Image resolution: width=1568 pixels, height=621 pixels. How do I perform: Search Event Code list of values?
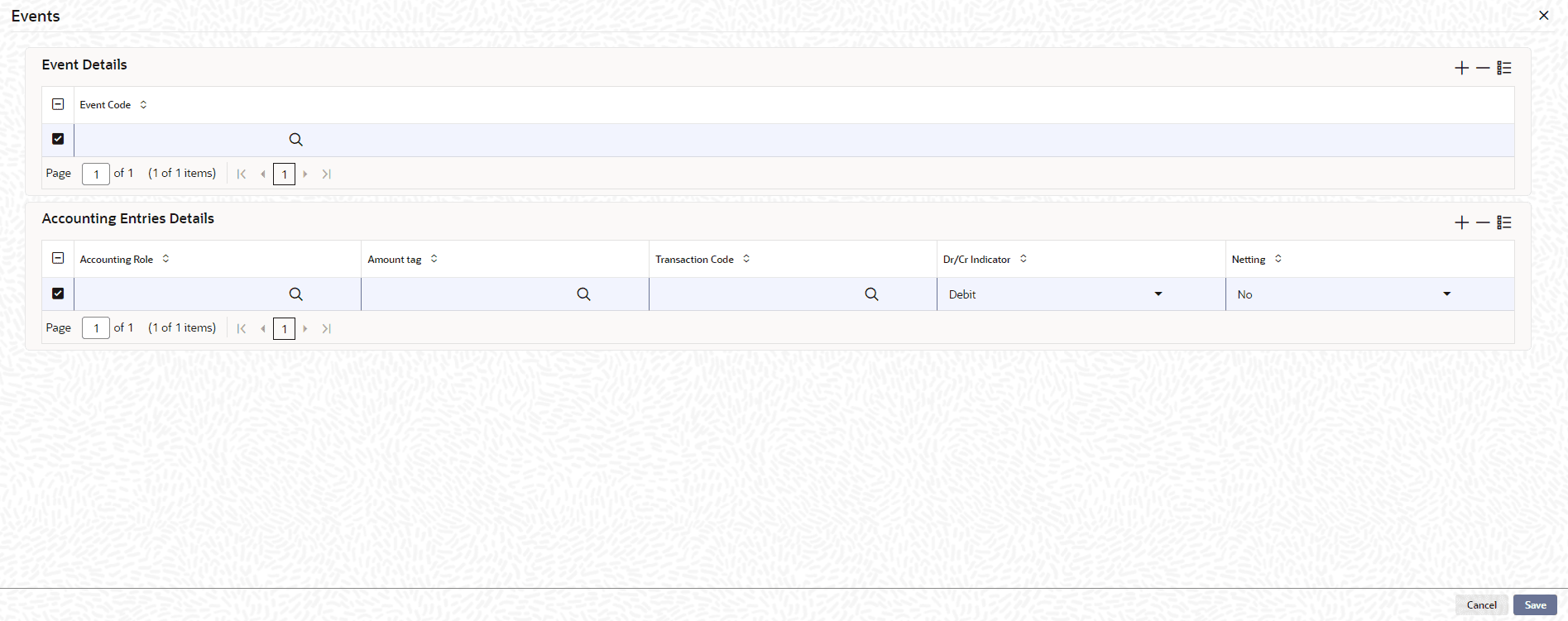(295, 140)
